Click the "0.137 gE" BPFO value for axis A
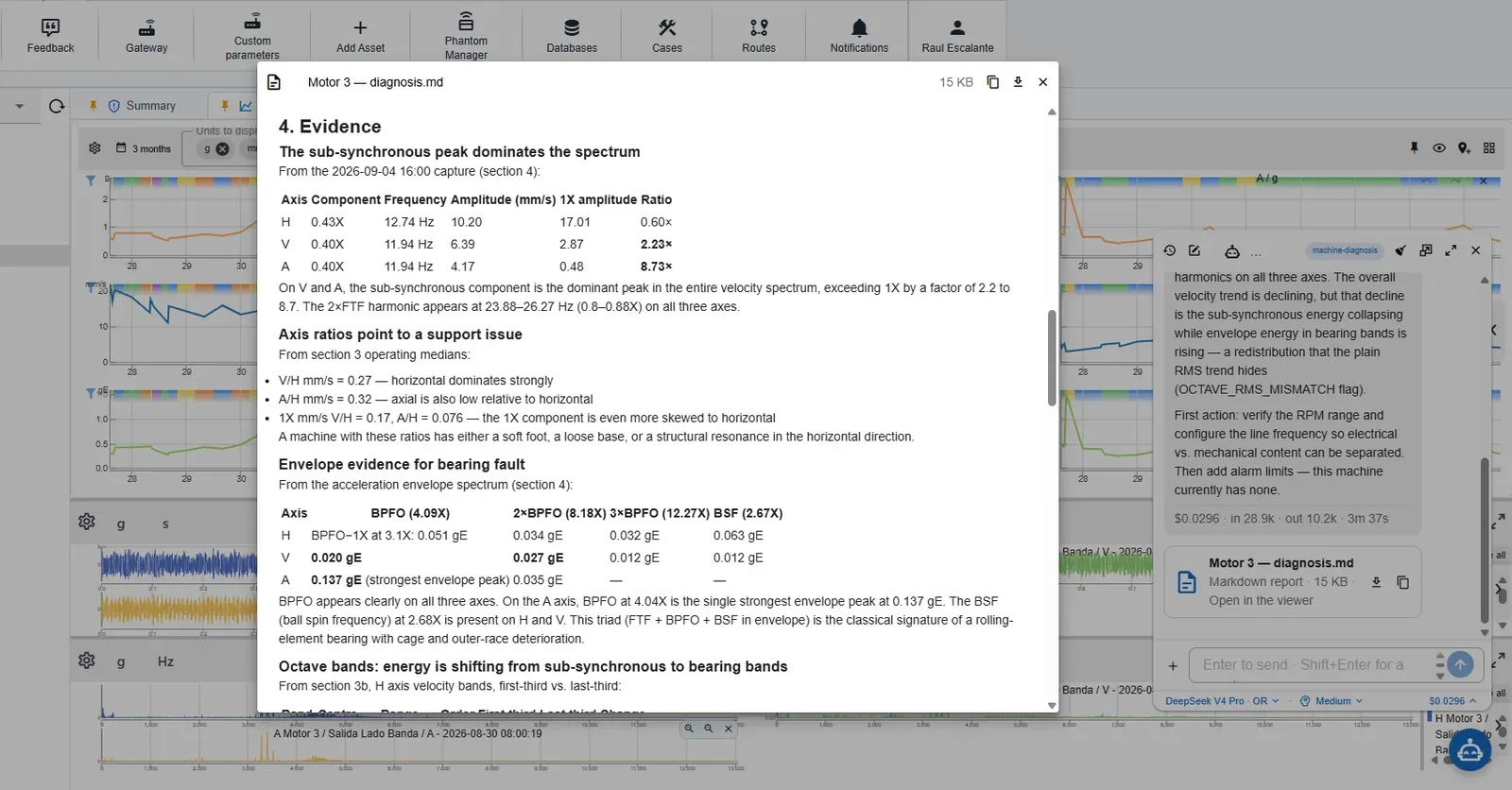This screenshot has width=1512, height=790. 336,580
